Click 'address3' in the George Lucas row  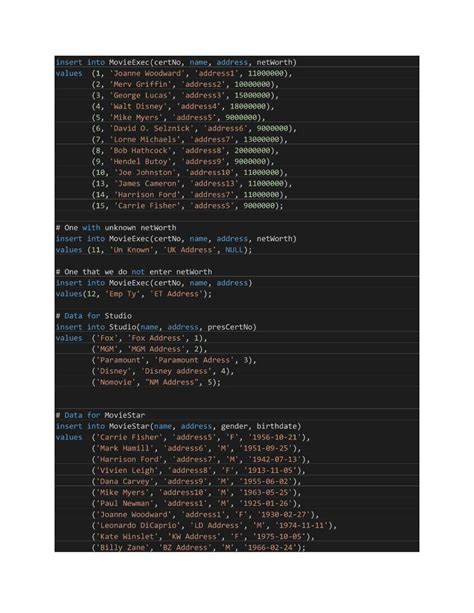[204, 95]
